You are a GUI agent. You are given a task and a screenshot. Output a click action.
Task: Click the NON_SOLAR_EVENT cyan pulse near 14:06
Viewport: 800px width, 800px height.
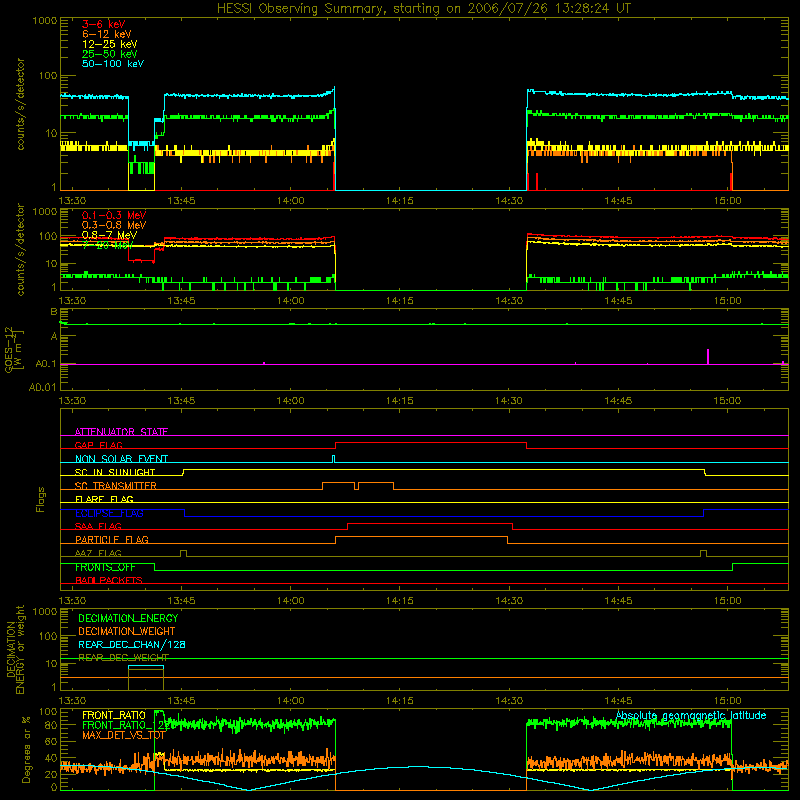[334, 458]
